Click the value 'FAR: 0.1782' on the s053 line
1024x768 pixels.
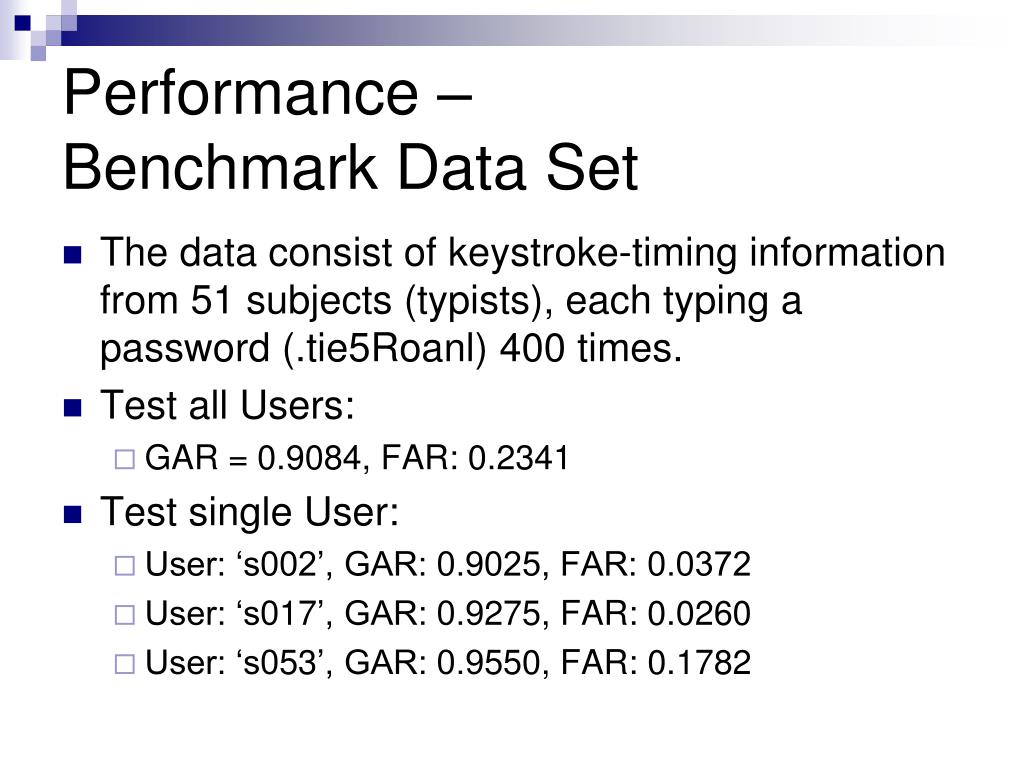point(656,663)
